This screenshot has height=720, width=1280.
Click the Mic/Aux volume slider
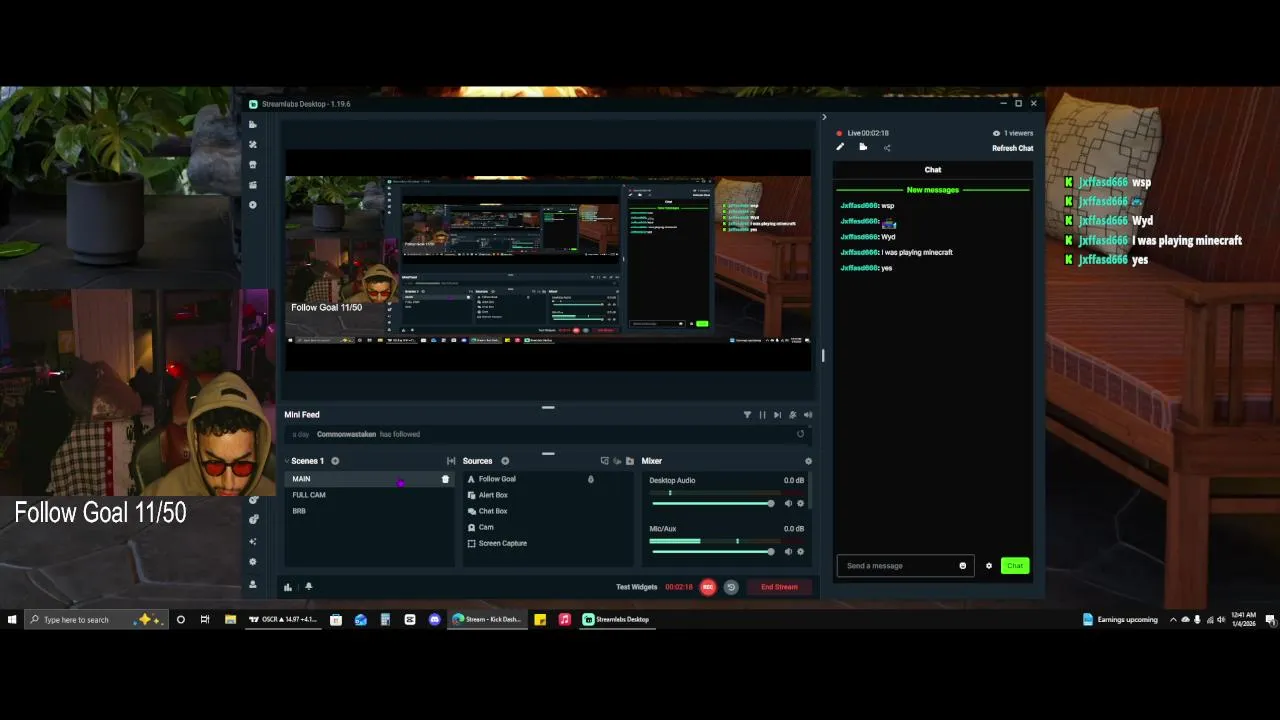tap(711, 551)
